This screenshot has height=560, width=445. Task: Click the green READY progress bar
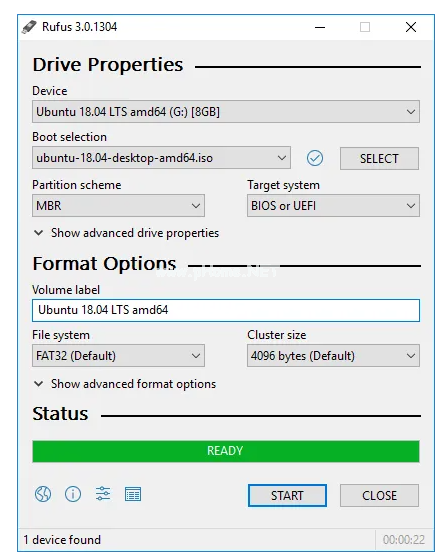coord(226,451)
